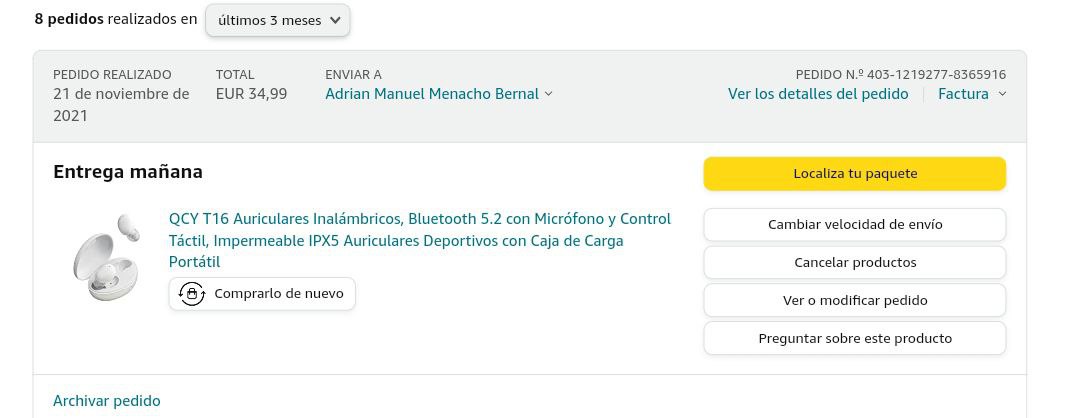Click the Factura link
The height and width of the screenshot is (418, 1078).
tap(963, 94)
